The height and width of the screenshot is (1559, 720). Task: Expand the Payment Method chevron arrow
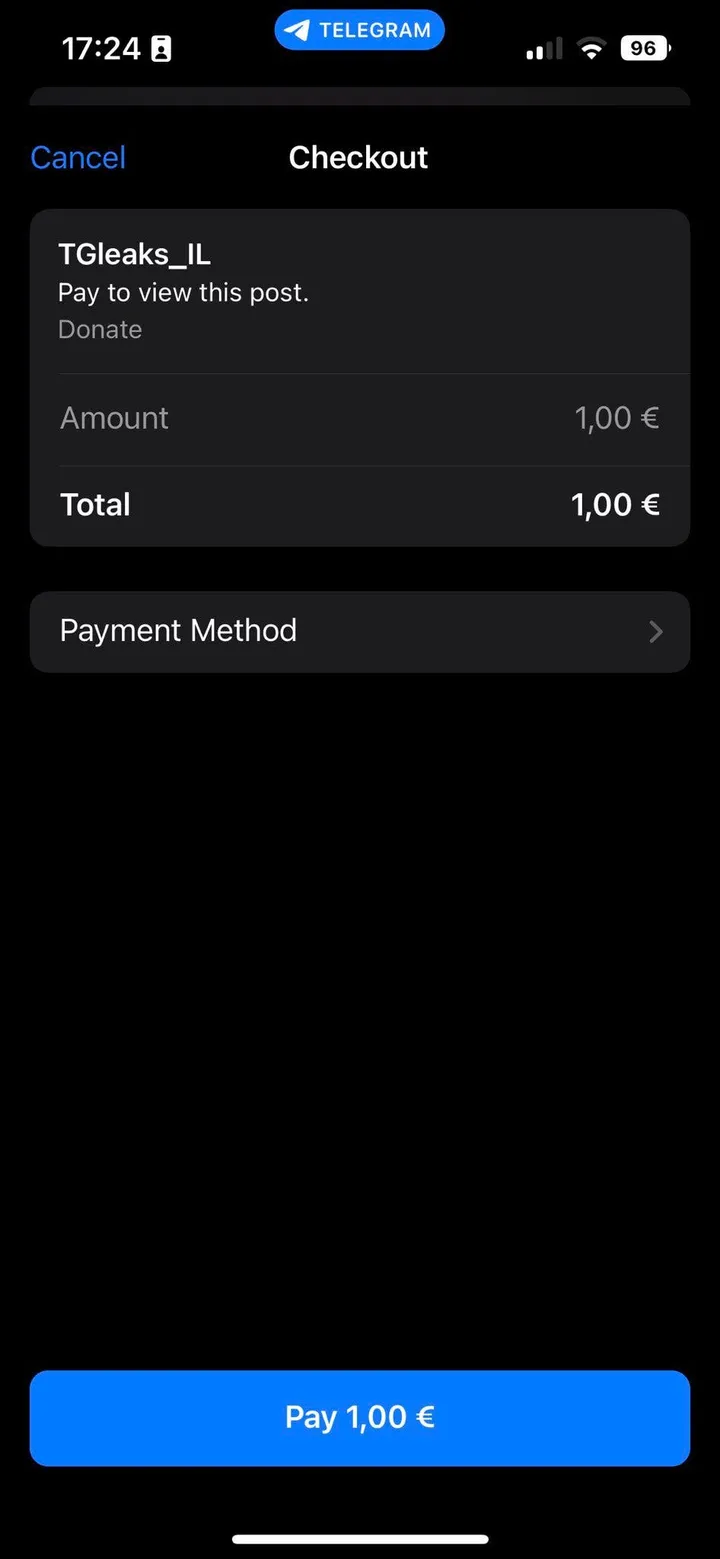point(656,631)
